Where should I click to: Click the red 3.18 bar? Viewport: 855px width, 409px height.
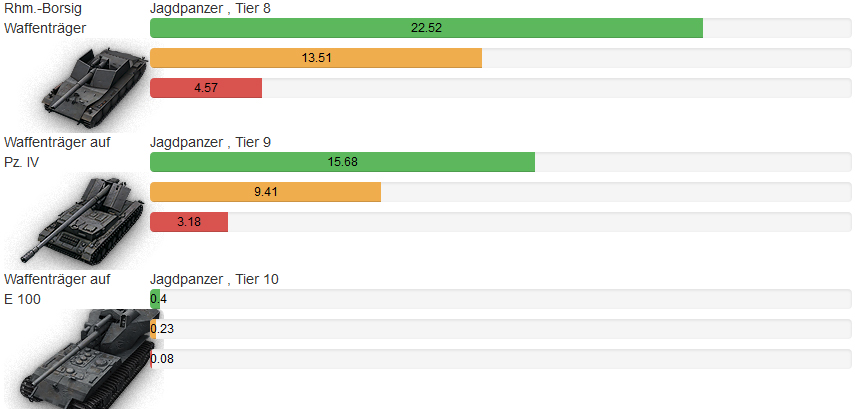pyautogui.click(x=189, y=222)
